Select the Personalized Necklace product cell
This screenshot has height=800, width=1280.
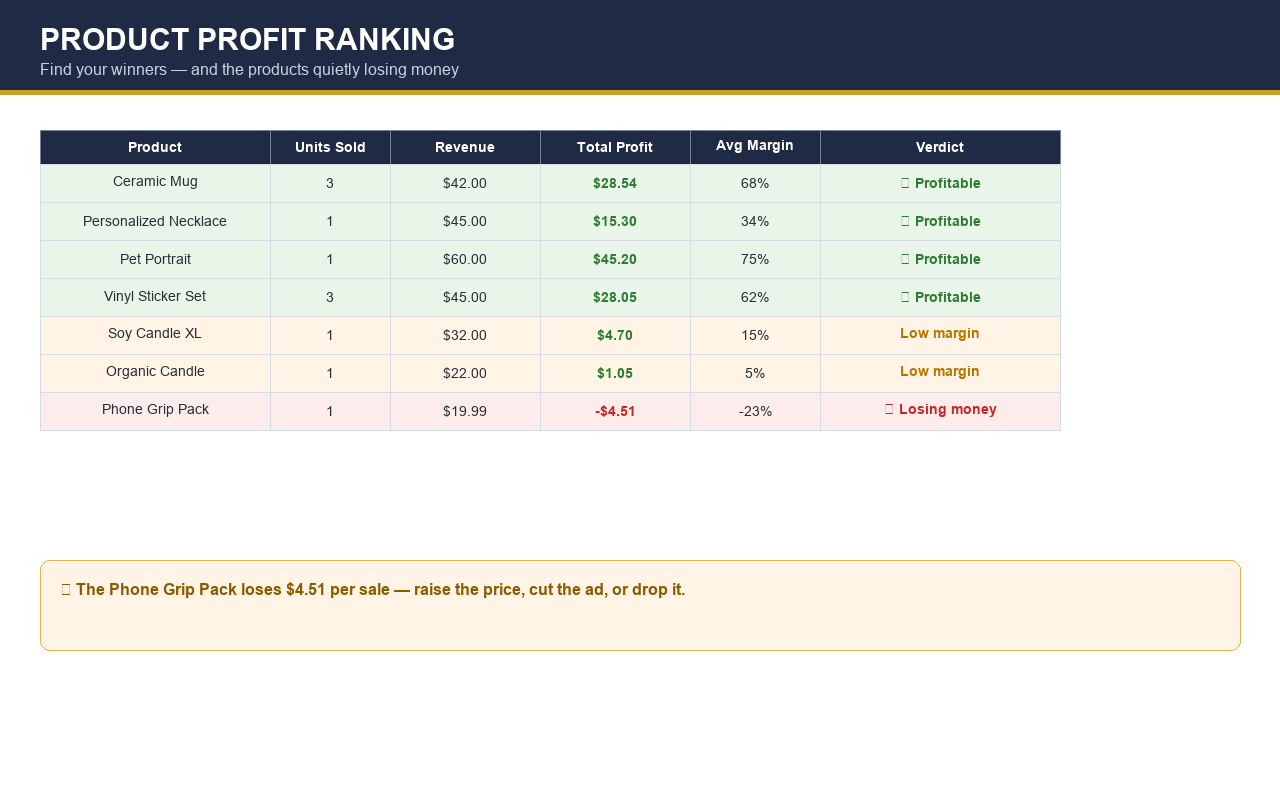click(155, 221)
